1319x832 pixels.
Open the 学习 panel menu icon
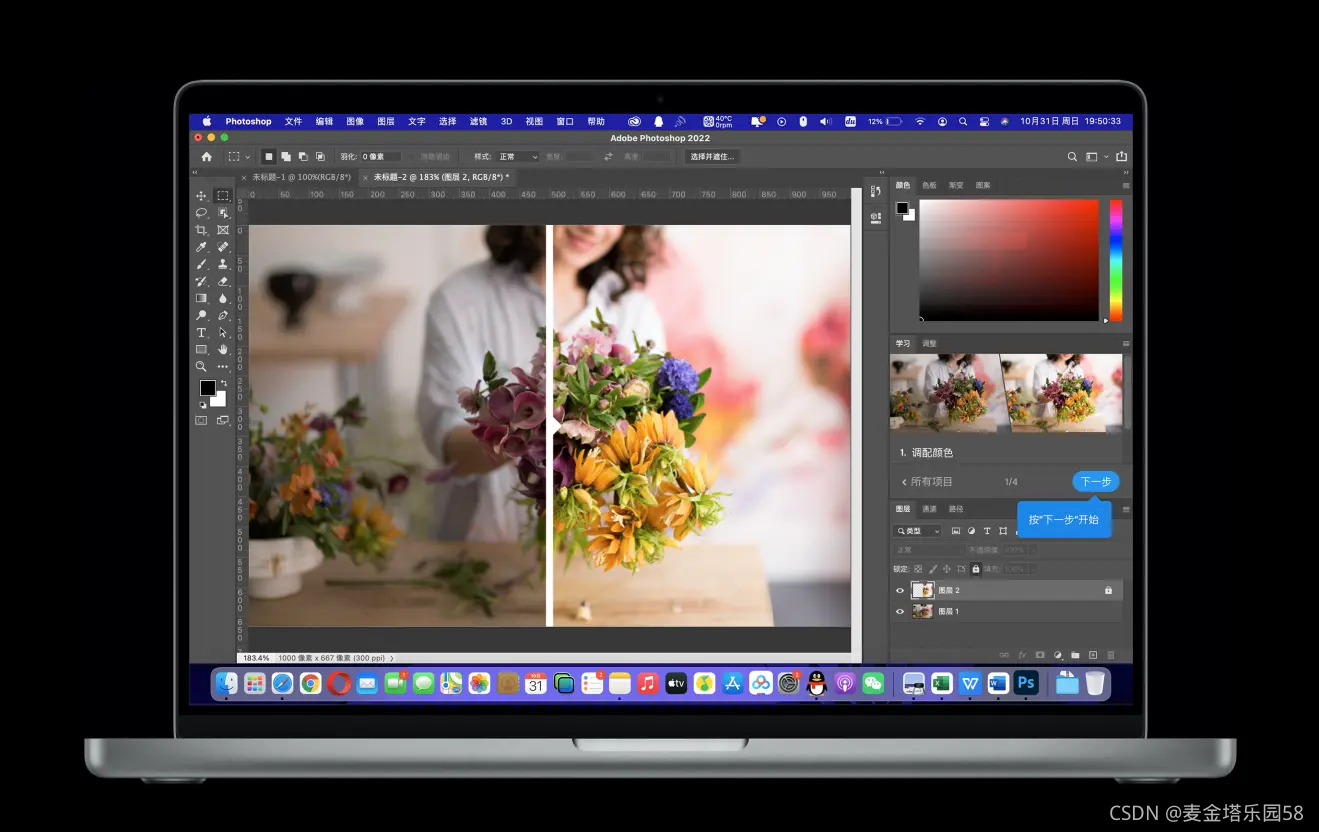point(1126,344)
